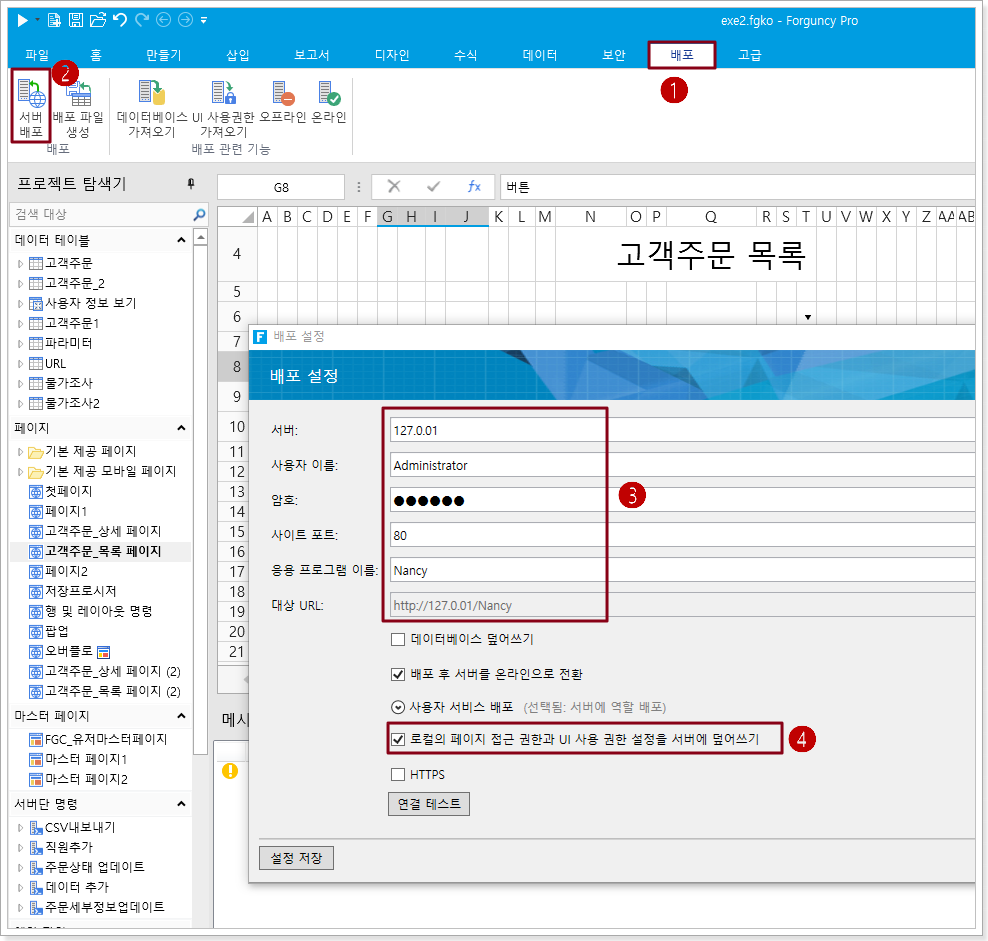Image resolution: width=988 pixels, height=941 pixels.
Task: Set server to 오프라인 via ribbon icon
Action: click(283, 94)
